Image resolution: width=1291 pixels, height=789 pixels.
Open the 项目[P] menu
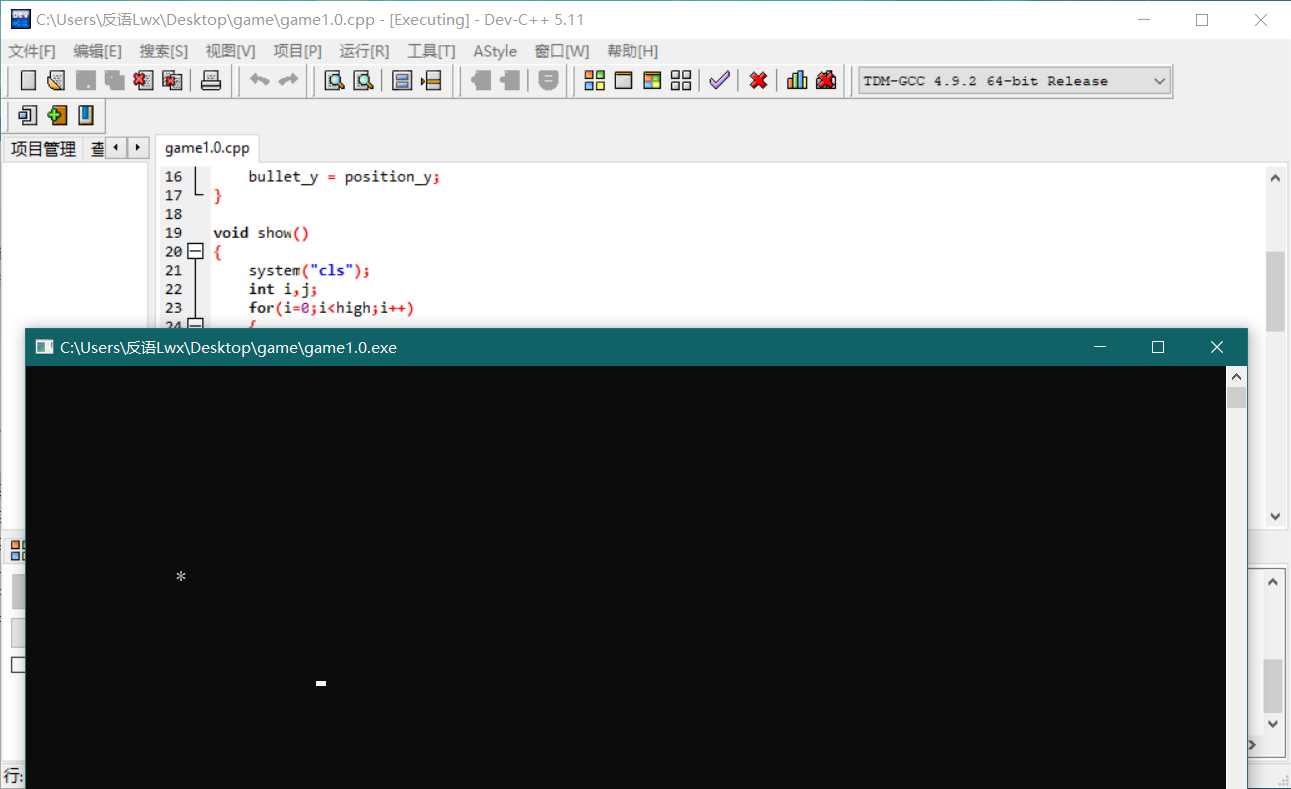298,51
